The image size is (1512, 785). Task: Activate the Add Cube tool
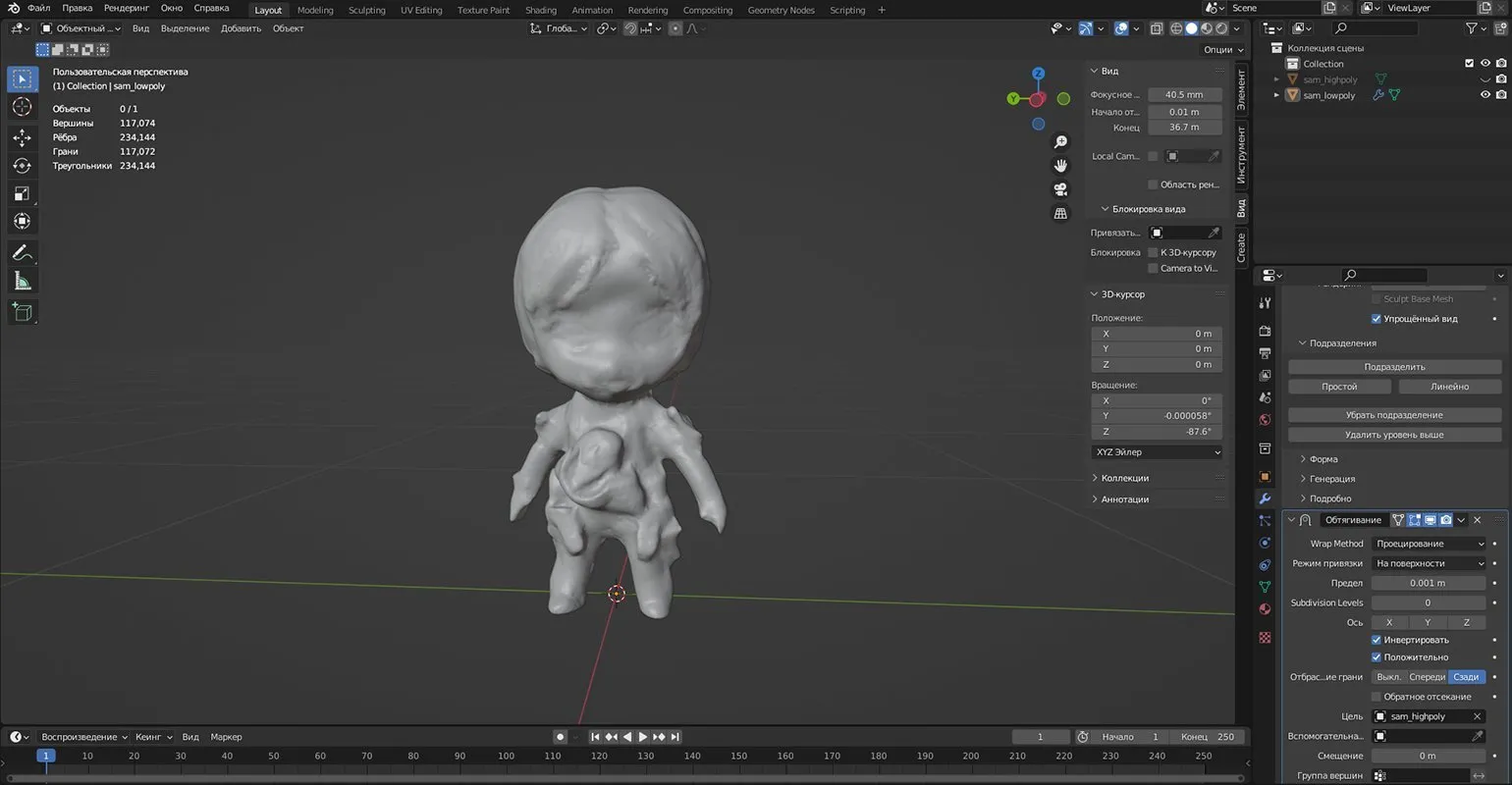point(22,312)
